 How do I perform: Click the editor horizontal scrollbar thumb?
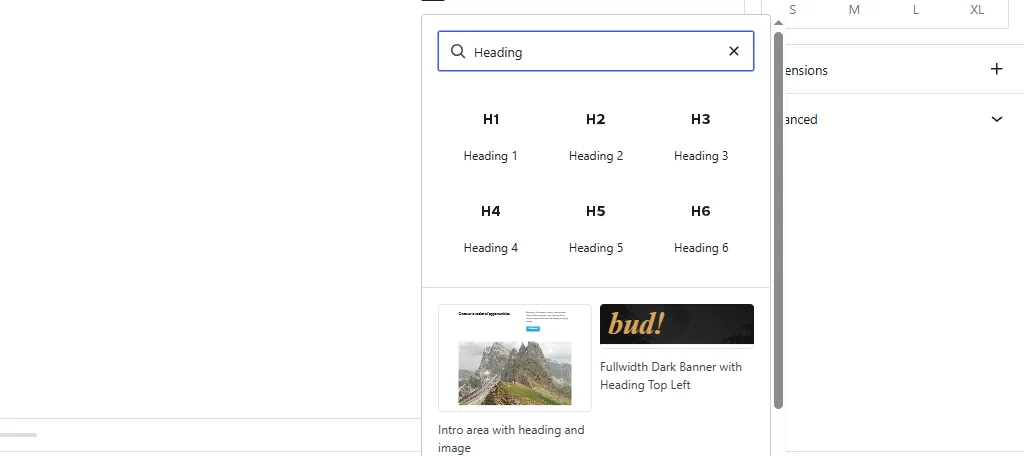tap(18, 434)
